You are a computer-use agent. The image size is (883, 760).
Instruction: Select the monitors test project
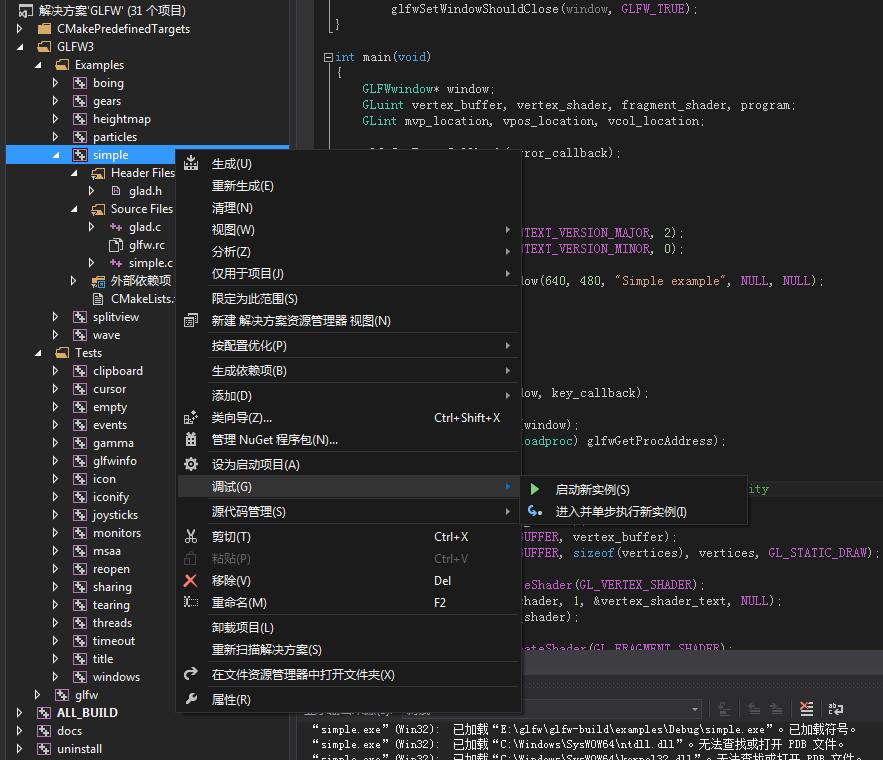[x=117, y=533]
